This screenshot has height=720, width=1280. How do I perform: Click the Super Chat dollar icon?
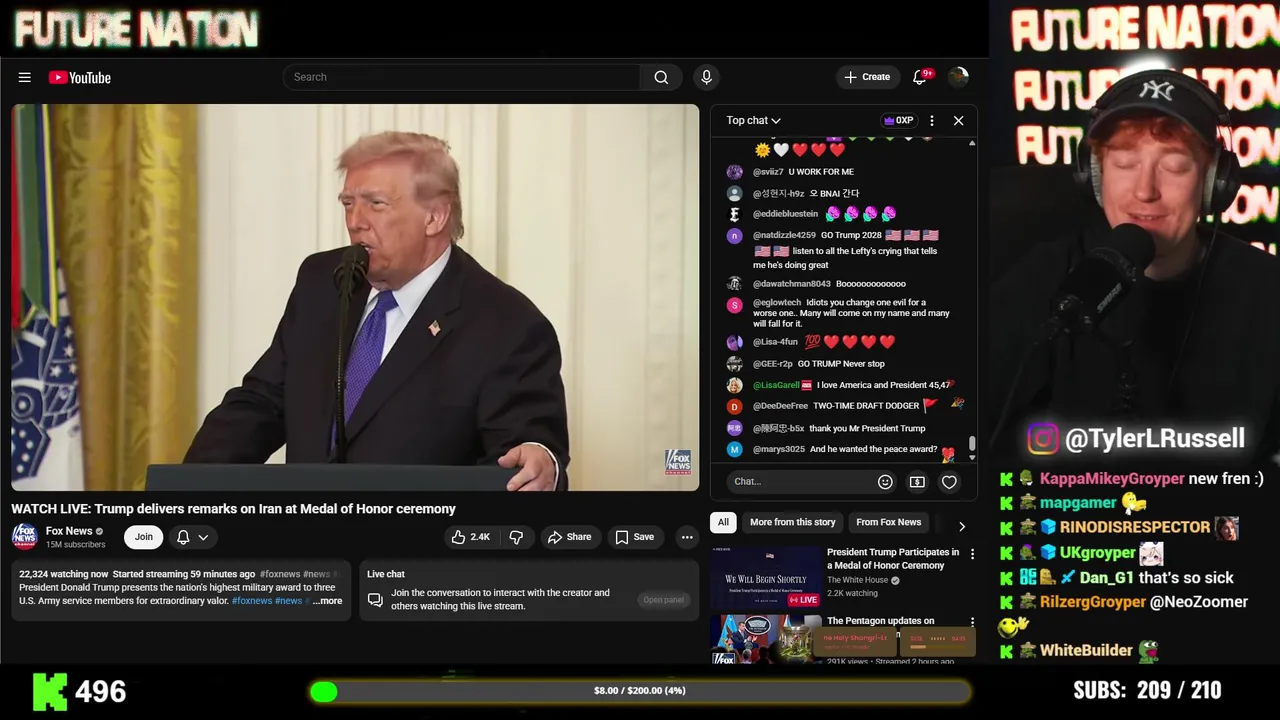(917, 482)
